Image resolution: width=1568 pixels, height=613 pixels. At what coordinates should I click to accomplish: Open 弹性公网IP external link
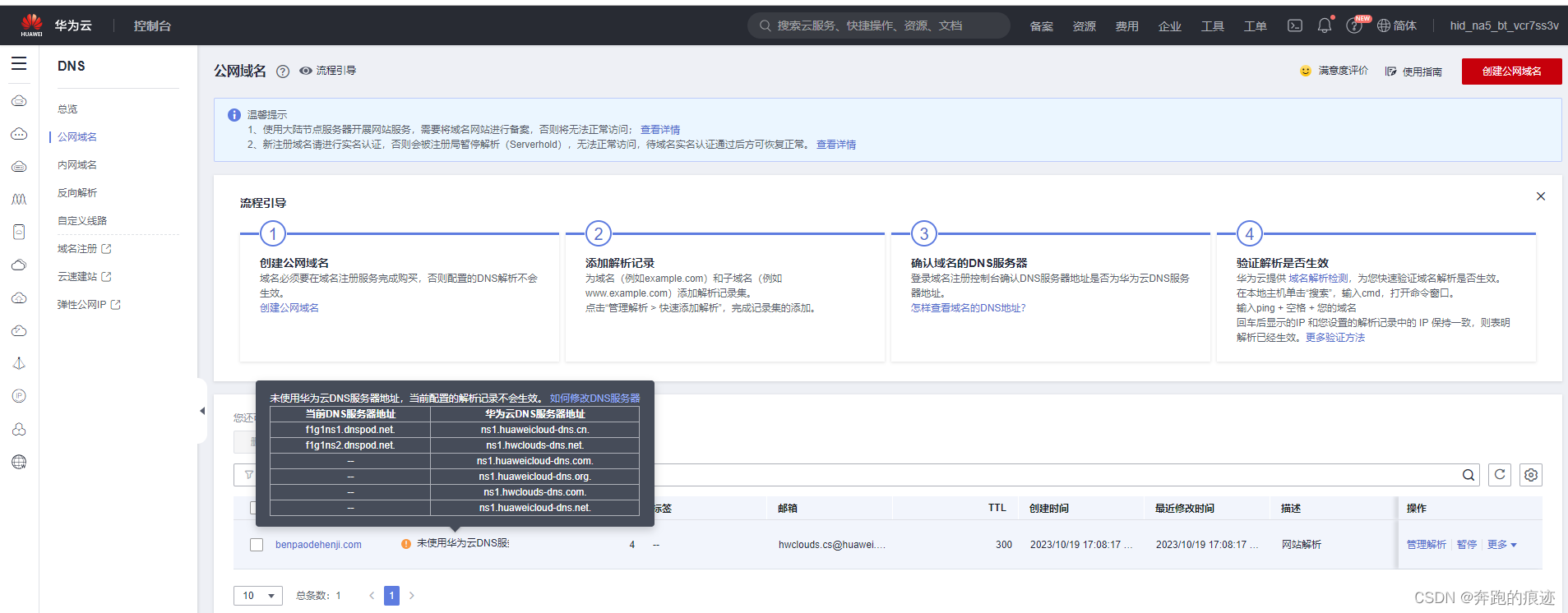[89, 305]
